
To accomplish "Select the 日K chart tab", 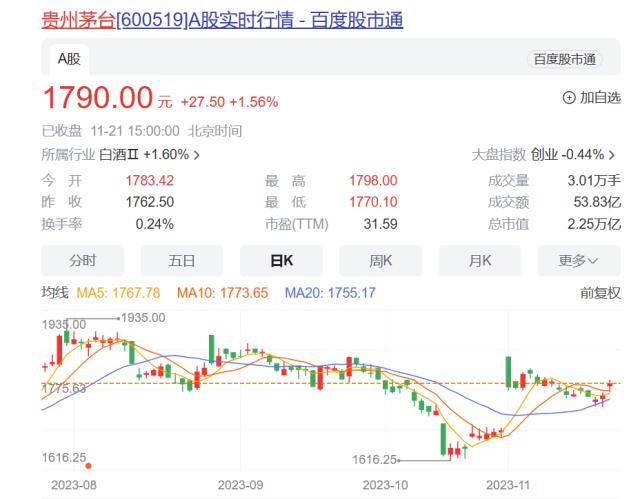I will point(281,260).
